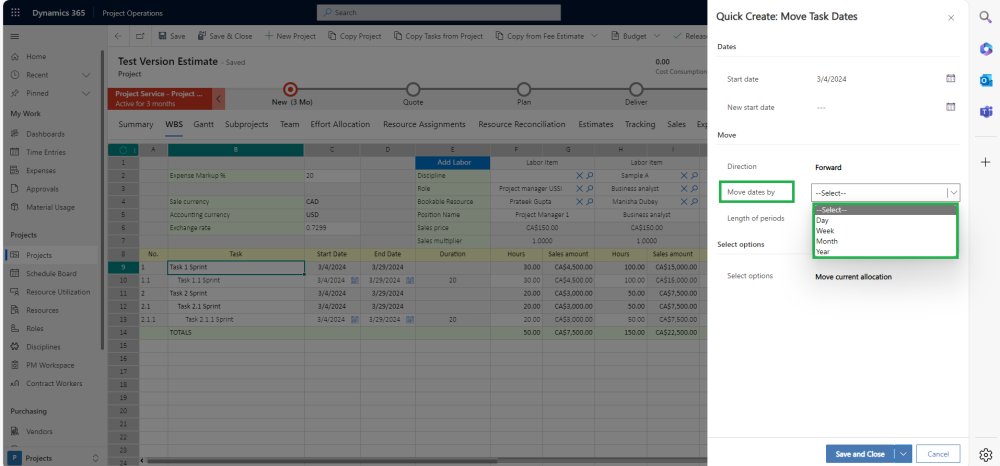The height and width of the screenshot is (466, 1000).
Task: Select the New process stage
Action: coord(290,89)
